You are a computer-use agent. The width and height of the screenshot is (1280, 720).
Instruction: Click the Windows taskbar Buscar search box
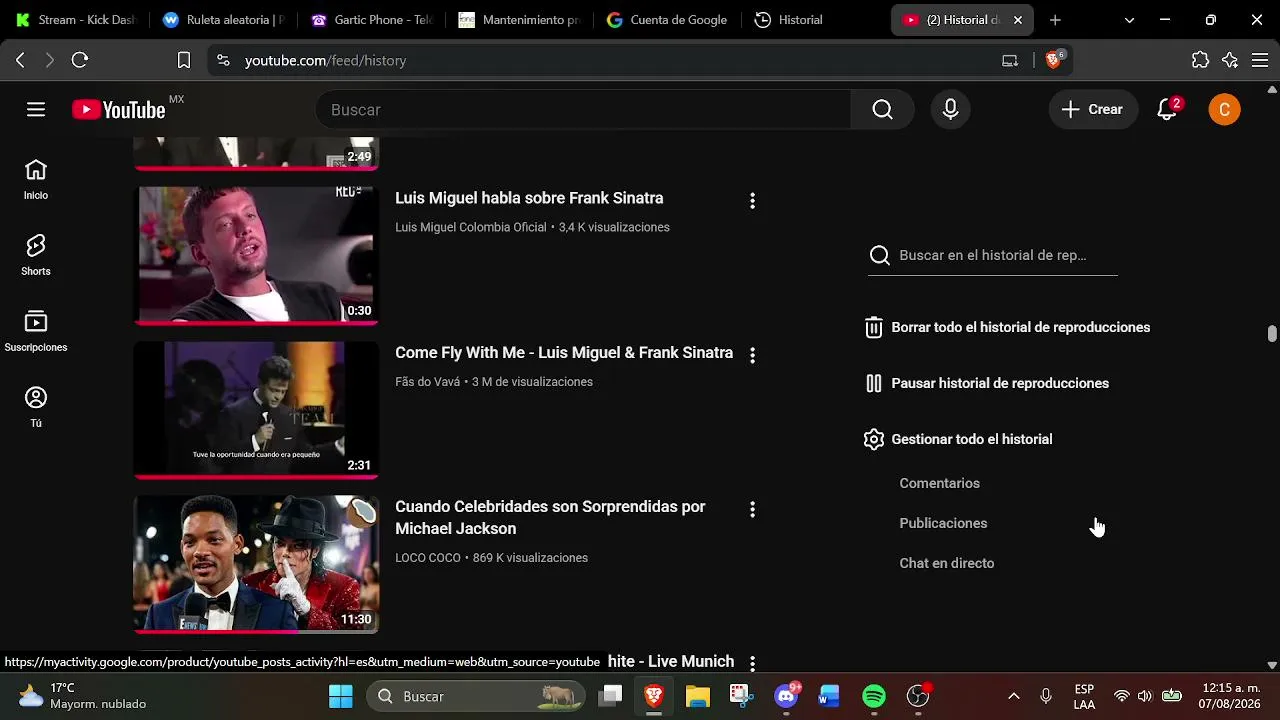(476, 696)
